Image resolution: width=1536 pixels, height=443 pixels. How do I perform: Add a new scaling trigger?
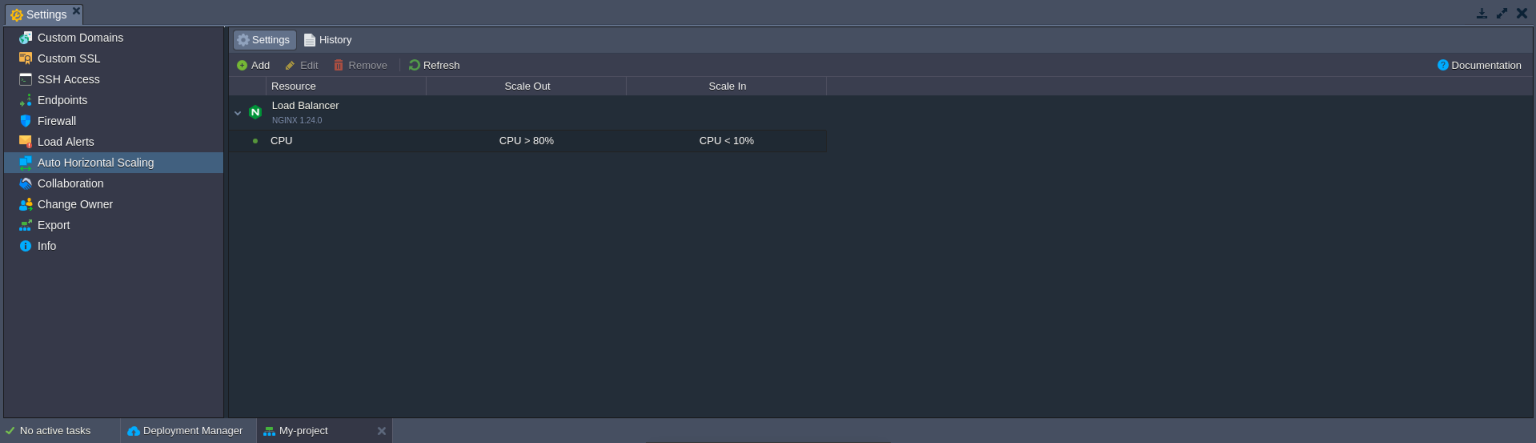point(253,65)
